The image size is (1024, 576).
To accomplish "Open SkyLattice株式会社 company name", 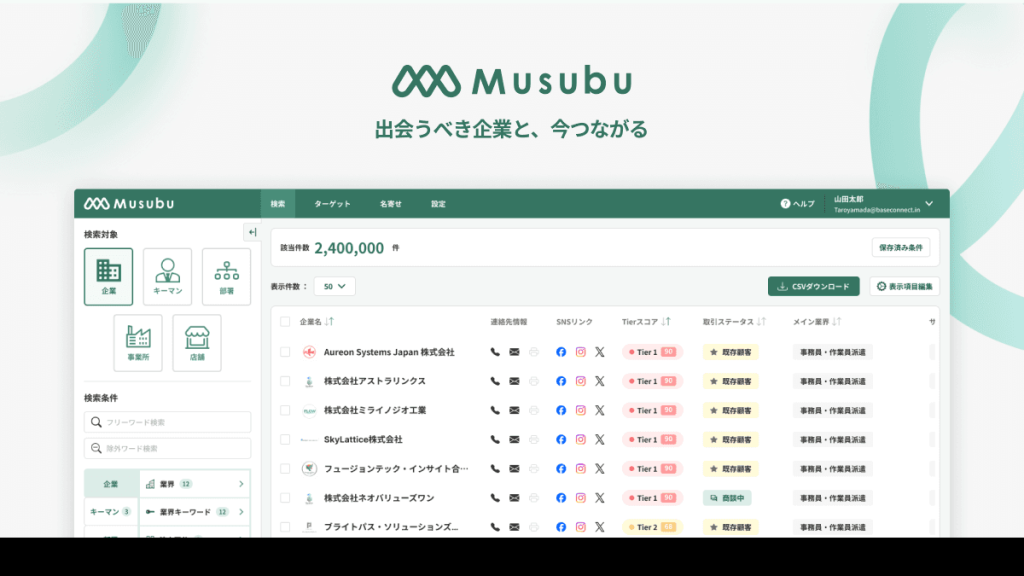I will point(363,440).
